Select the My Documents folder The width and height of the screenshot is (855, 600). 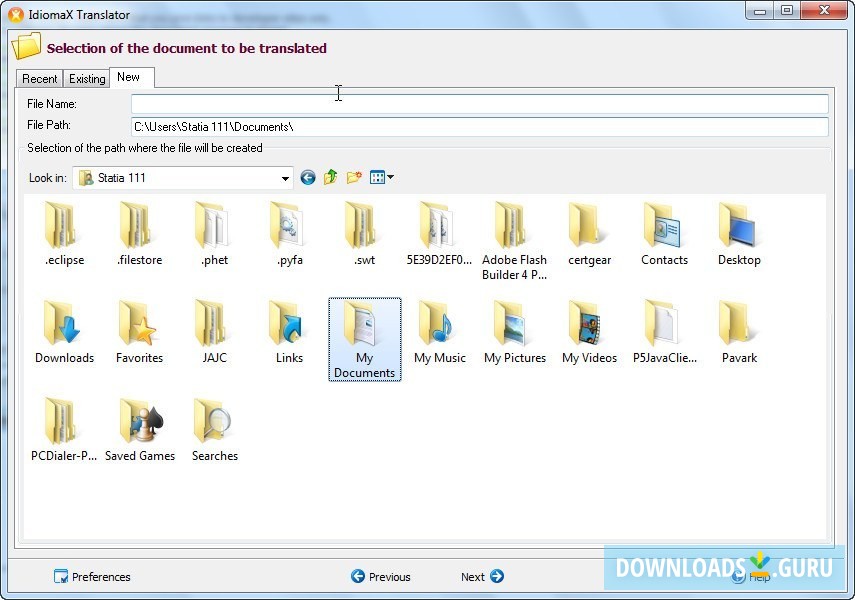364,339
